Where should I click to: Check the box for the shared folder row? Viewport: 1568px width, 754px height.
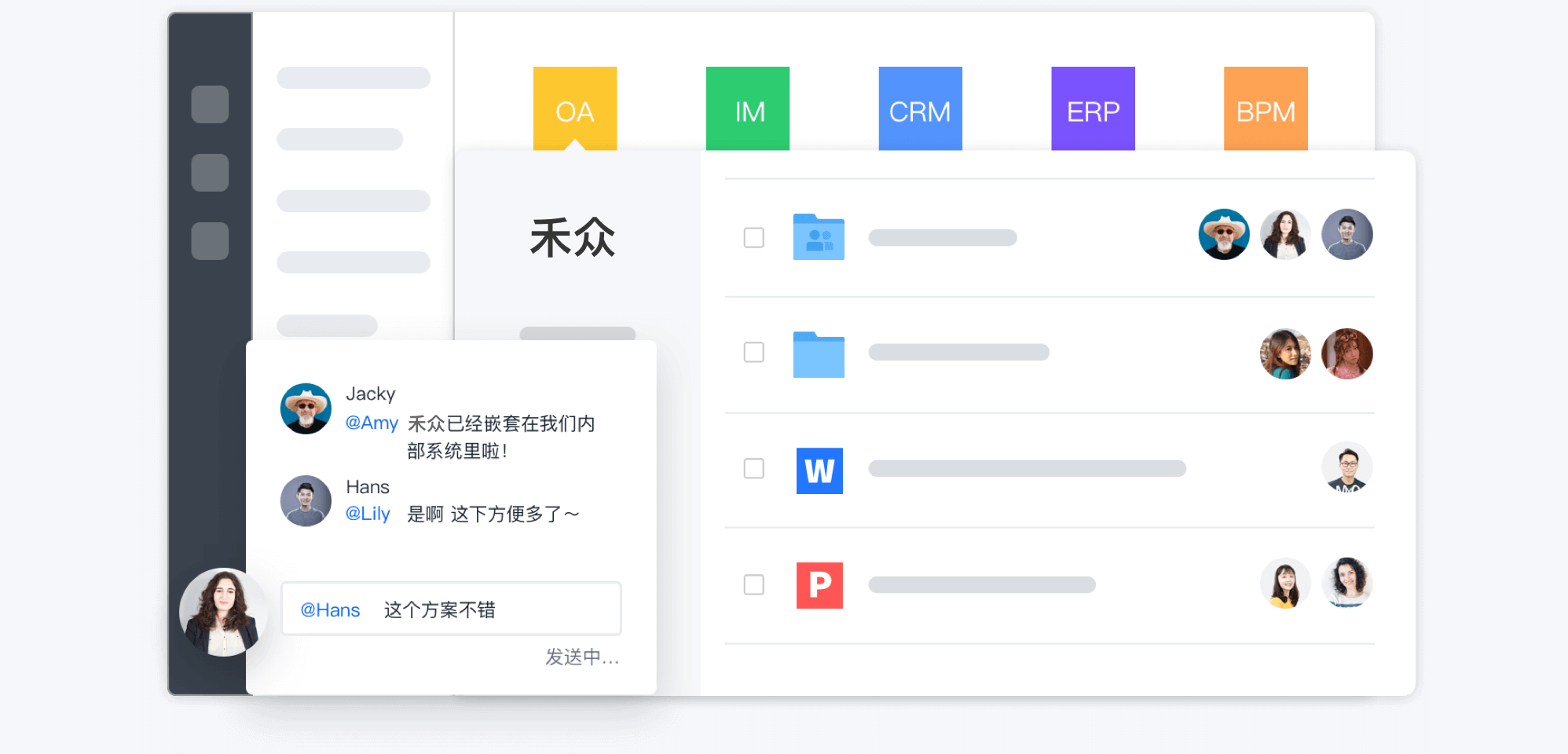click(x=753, y=237)
